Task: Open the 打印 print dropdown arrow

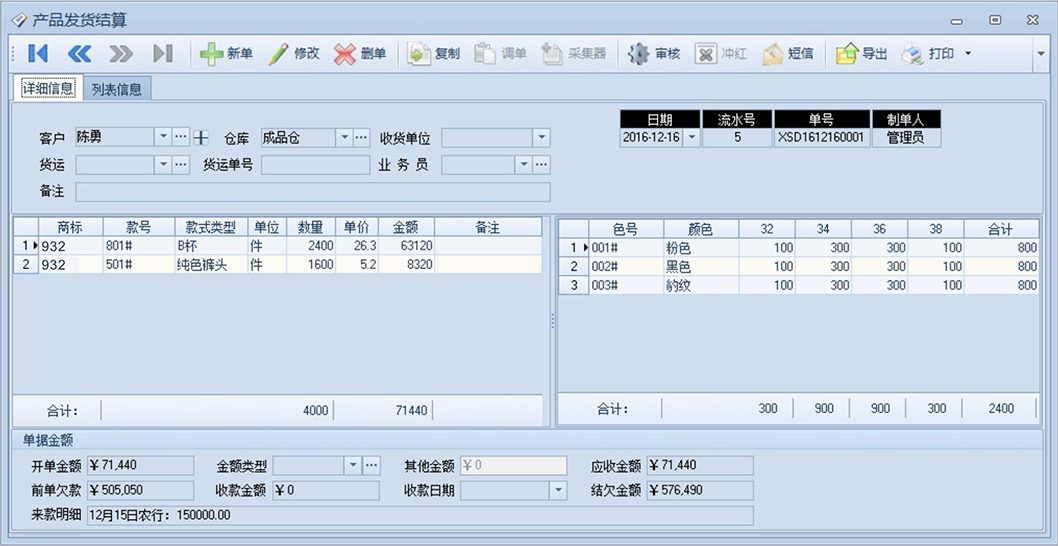Action: click(x=967, y=54)
